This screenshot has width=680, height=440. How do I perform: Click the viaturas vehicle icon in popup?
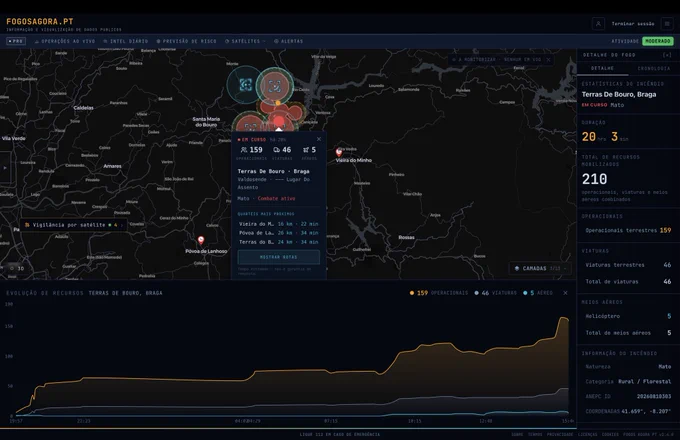click(277, 150)
